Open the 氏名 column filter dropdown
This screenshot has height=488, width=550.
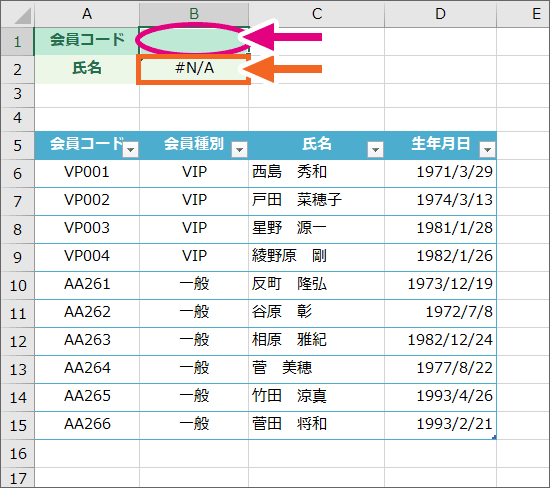[375, 150]
